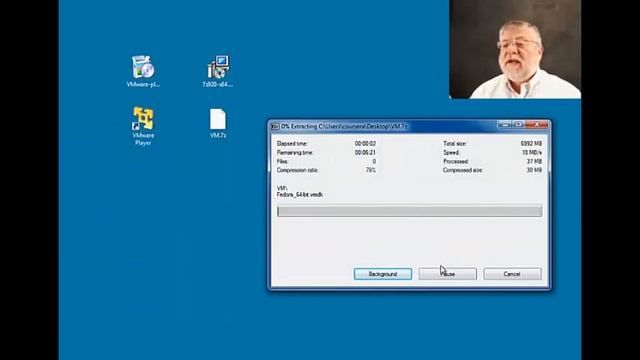The image size is (640, 360).
Task: Click the Compressed size label
Action: (462, 170)
